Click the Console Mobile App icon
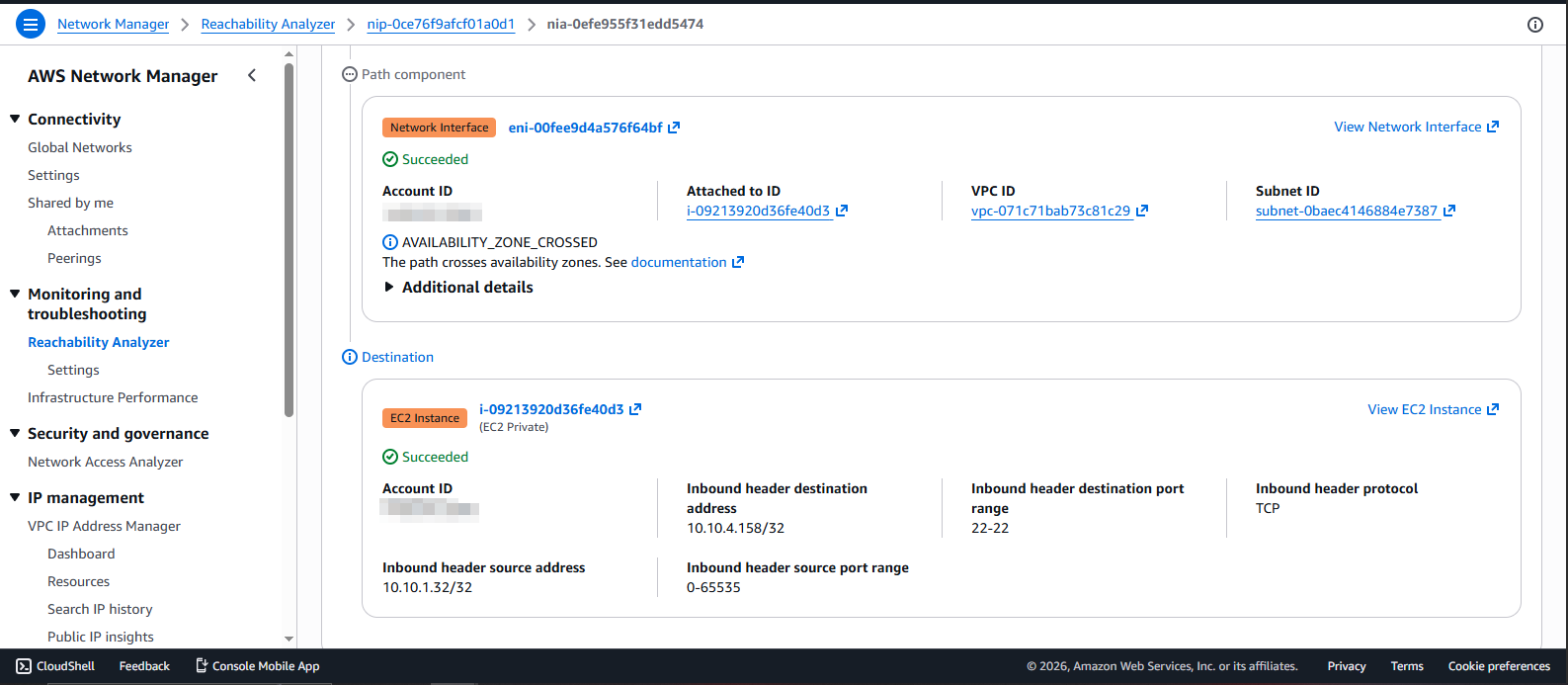1568x685 pixels. [x=202, y=666]
